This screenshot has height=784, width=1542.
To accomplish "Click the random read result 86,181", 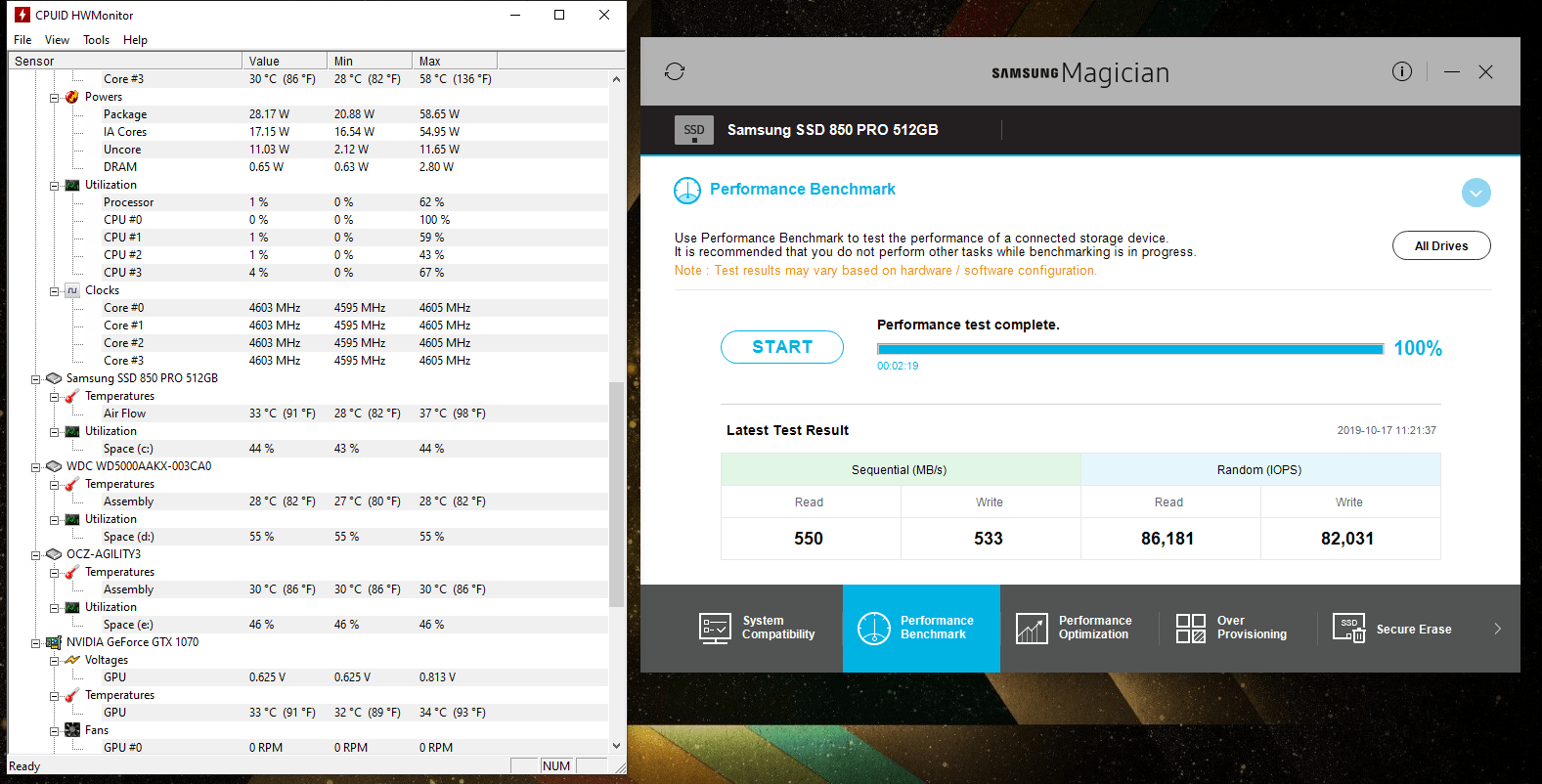I will (1168, 539).
